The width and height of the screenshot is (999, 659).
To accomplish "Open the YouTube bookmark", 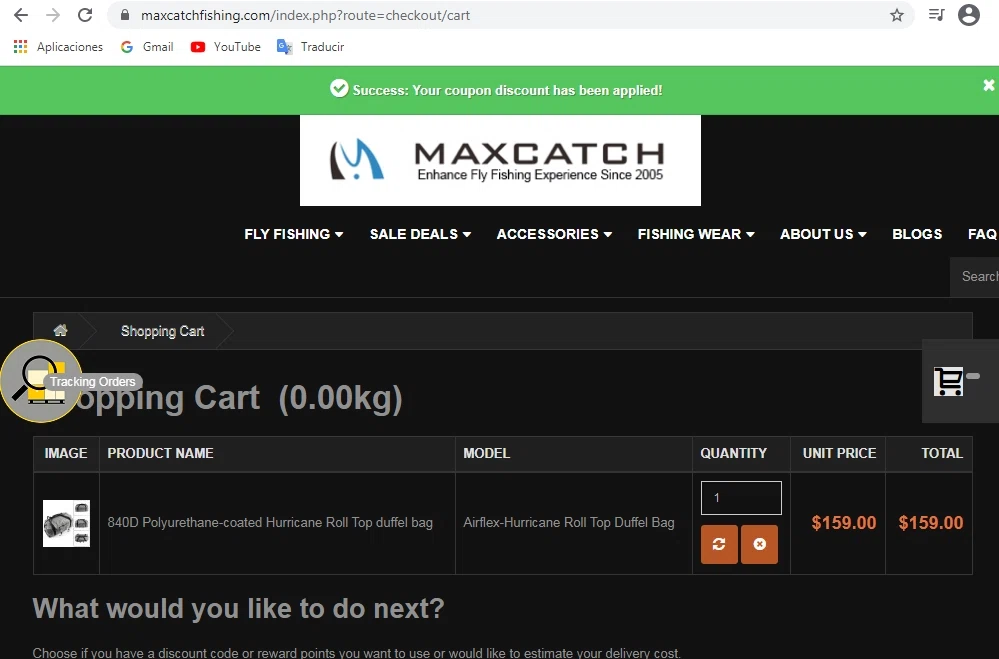I will 226,47.
